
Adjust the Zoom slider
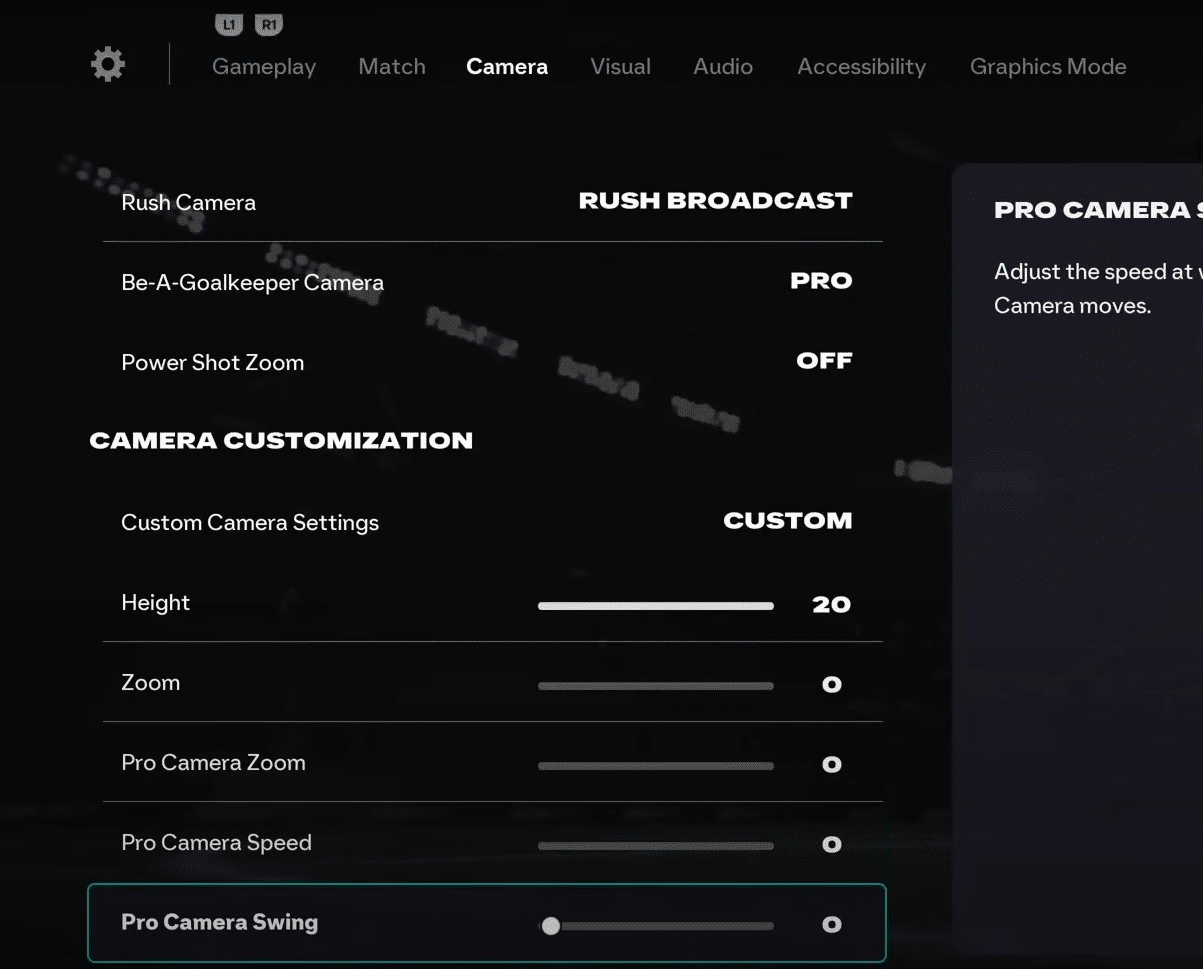click(656, 686)
